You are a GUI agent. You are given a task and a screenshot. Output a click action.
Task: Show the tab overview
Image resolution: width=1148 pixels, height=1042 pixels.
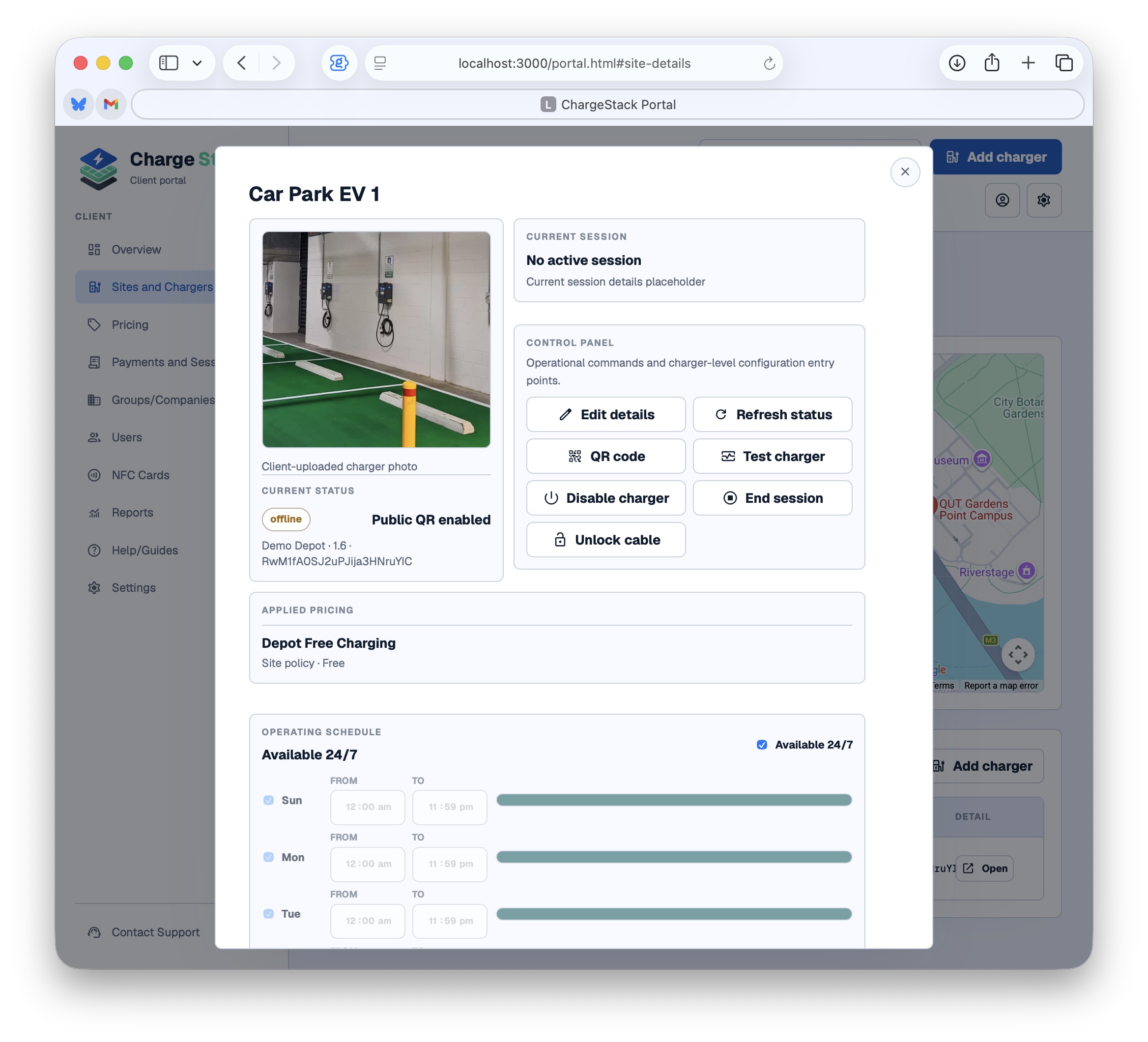tap(1064, 62)
